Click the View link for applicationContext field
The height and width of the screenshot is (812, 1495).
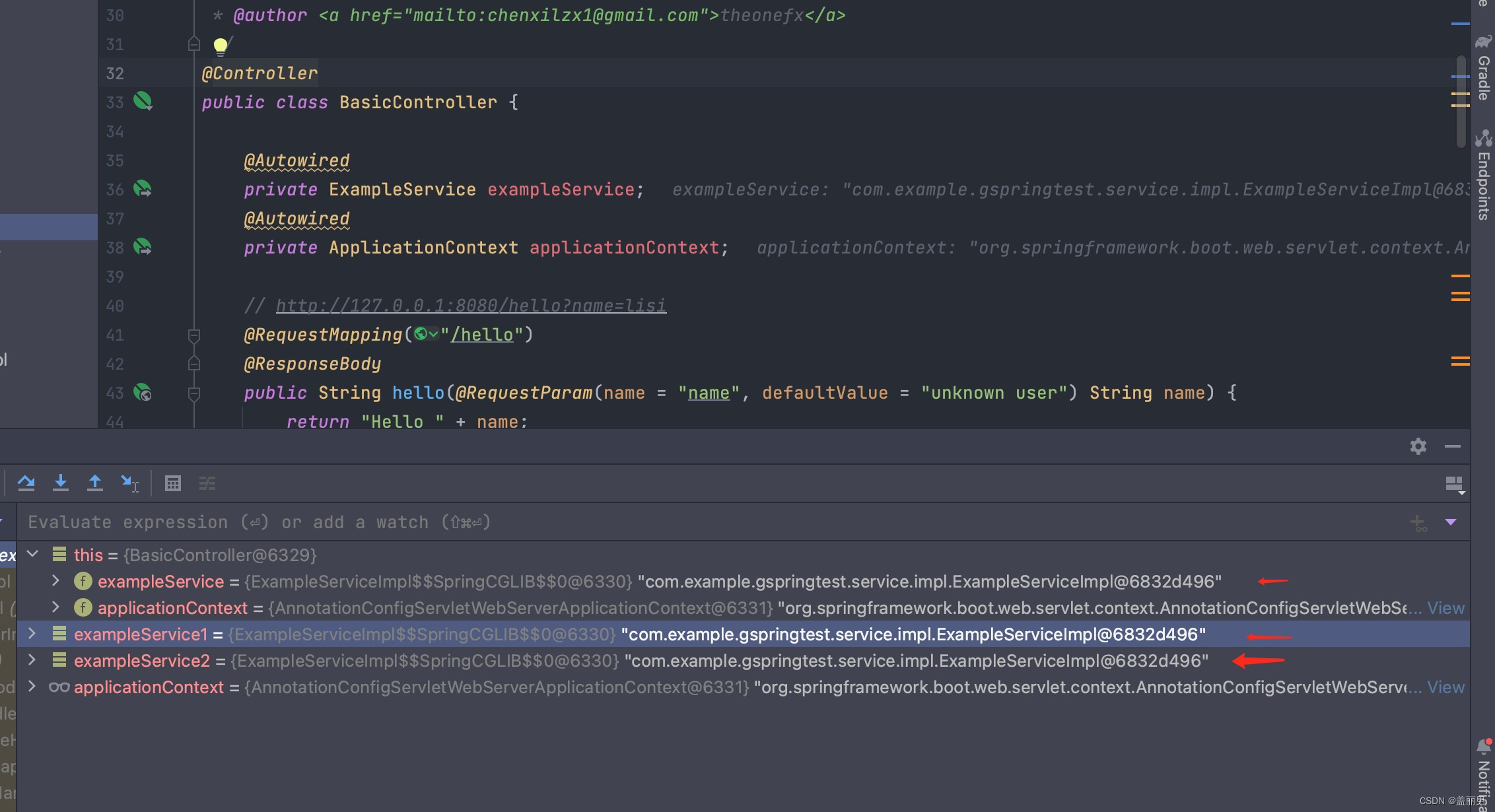tap(1445, 608)
